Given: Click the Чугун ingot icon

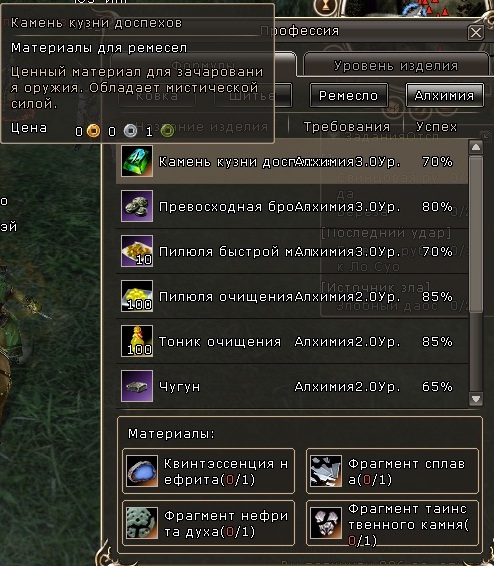Looking at the screenshot, I should [137, 386].
